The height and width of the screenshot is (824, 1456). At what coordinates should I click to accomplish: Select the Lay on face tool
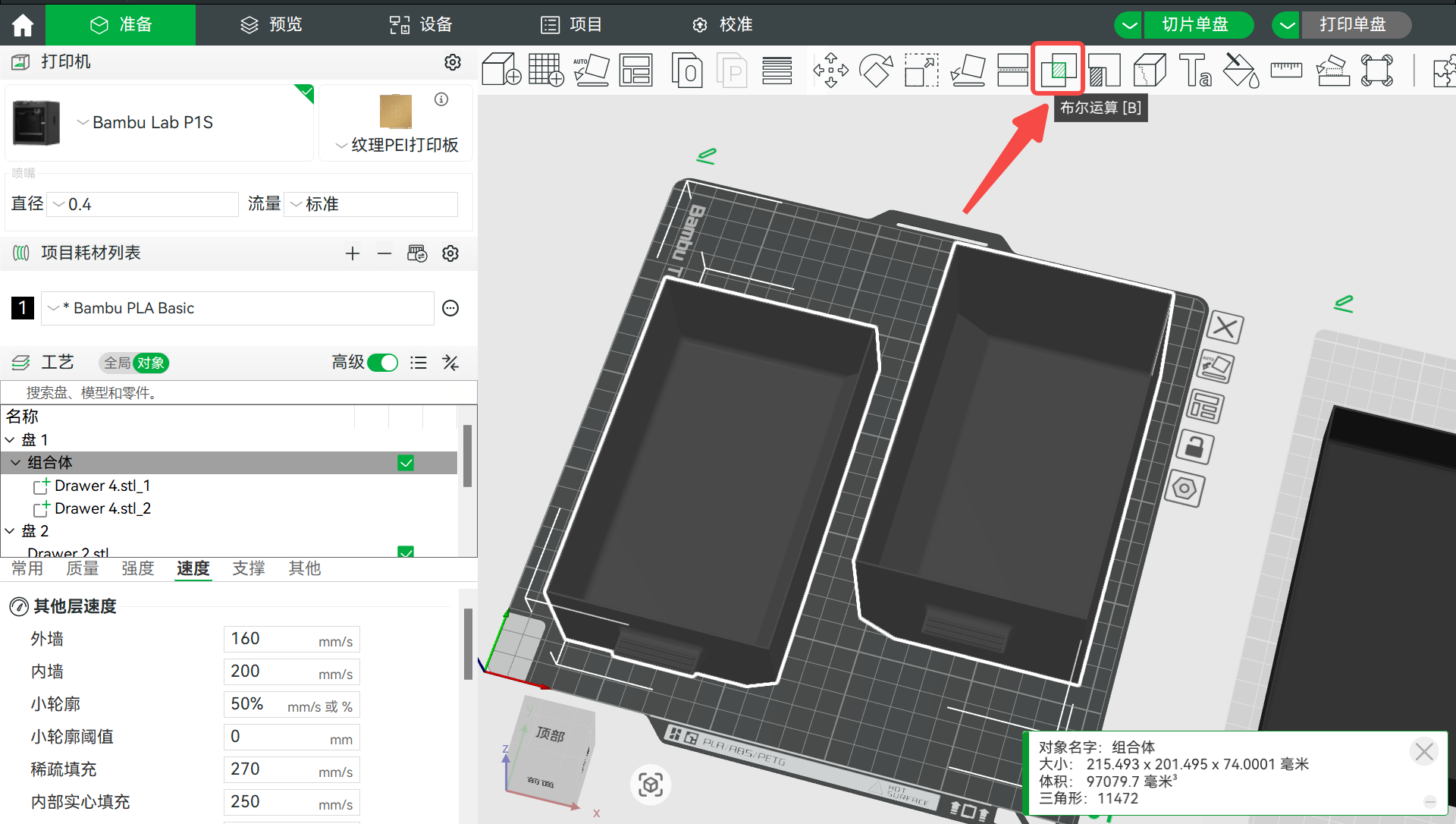tap(968, 70)
